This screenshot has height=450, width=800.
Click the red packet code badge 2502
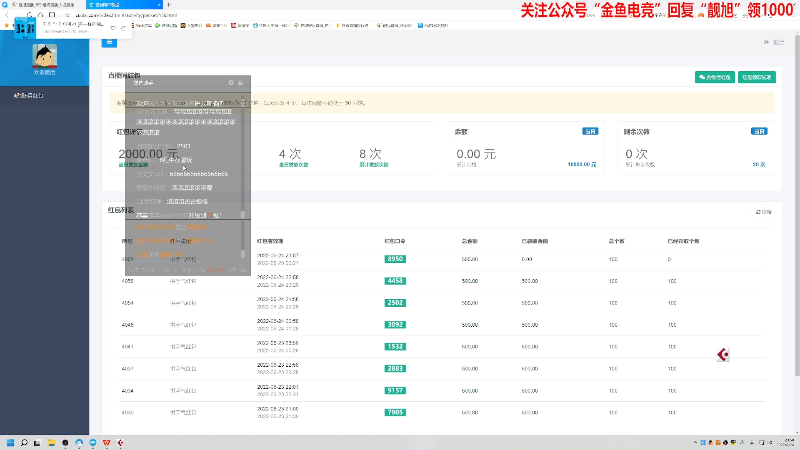point(395,303)
